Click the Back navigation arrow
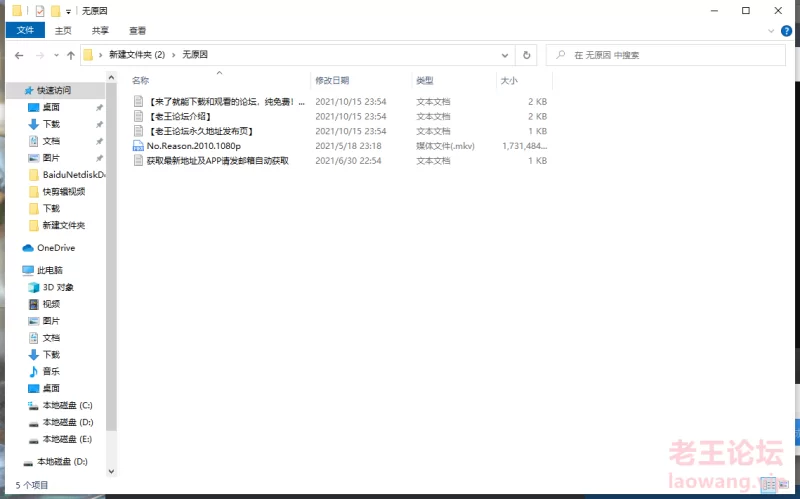 (18, 55)
